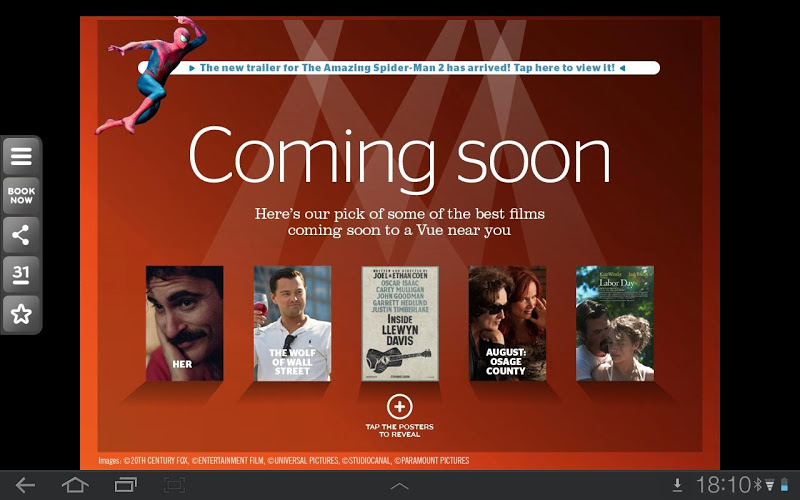Tap 'Here's our pick' description text
This screenshot has height=500, width=800.
(399, 221)
